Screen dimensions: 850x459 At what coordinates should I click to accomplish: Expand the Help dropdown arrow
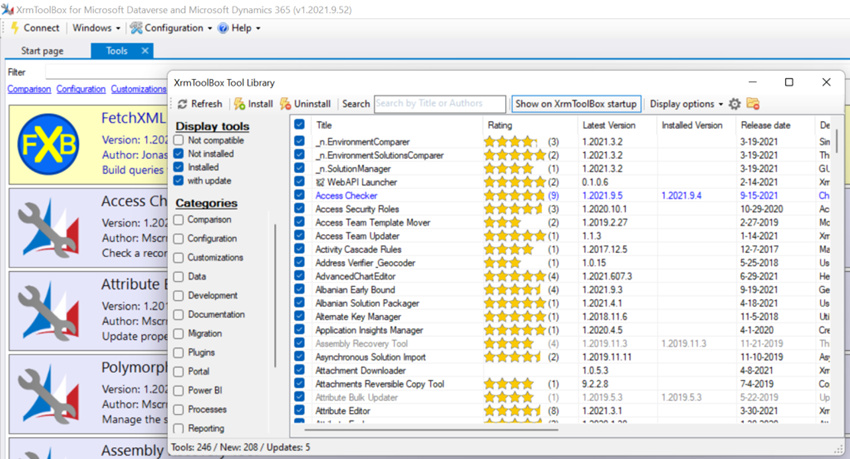pos(258,28)
